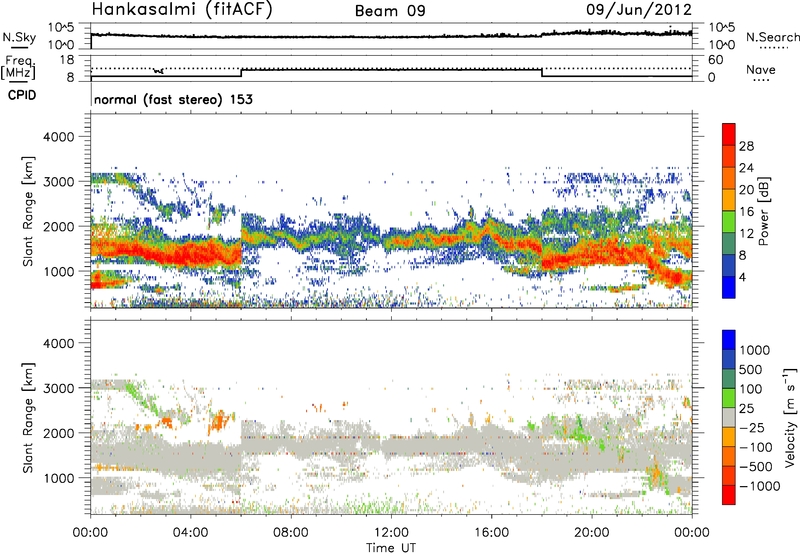
Task: Click the '20:00' time tick label
Action: [591, 533]
